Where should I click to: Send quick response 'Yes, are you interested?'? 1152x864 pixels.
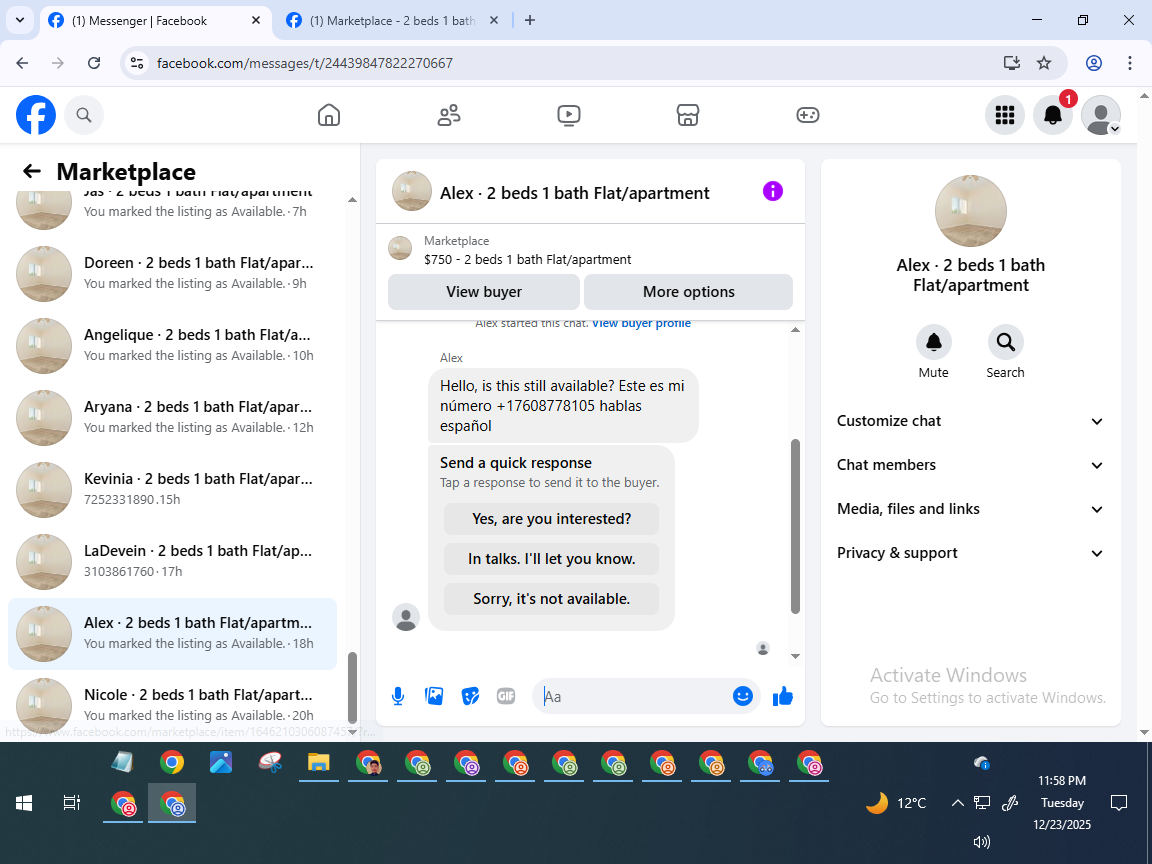coord(551,519)
